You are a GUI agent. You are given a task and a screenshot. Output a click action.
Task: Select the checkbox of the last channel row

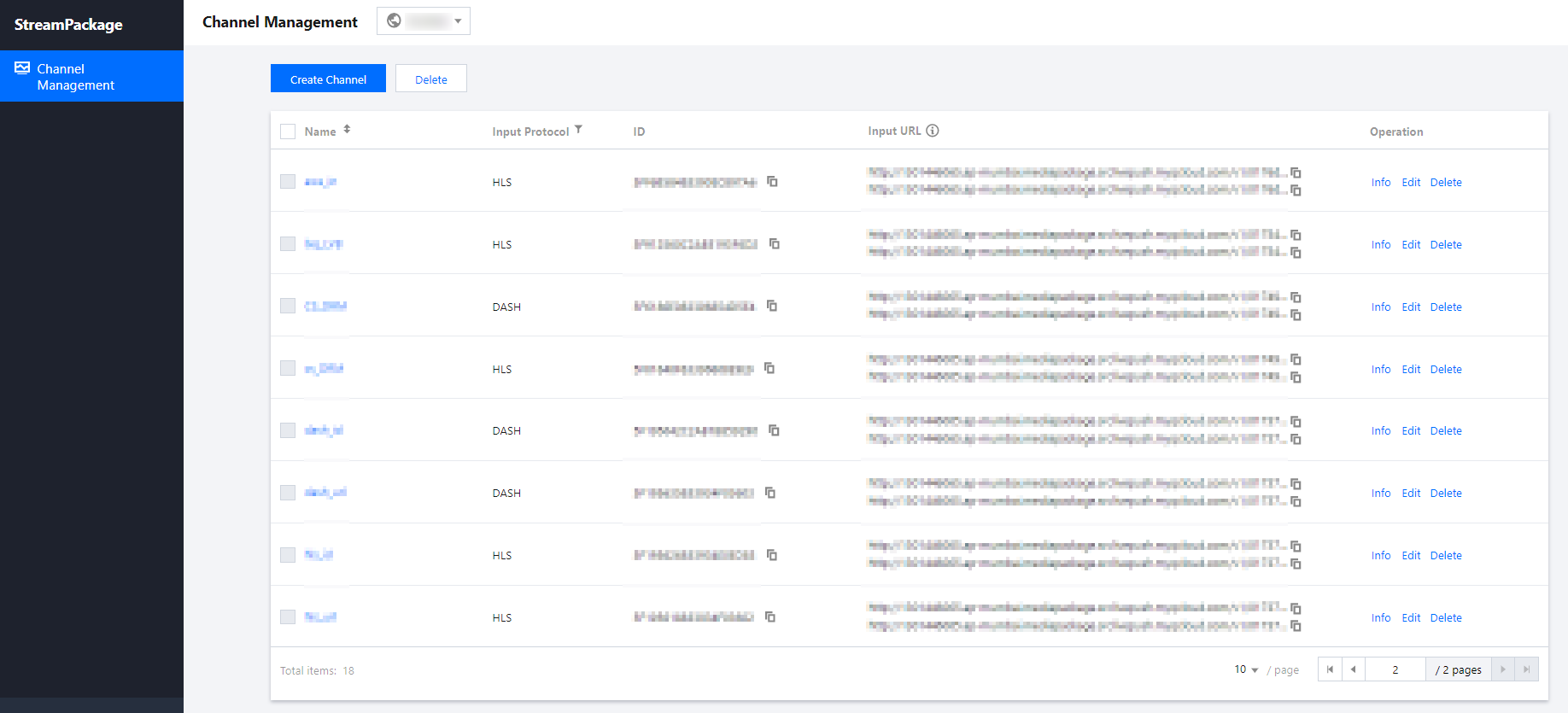[288, 617]
